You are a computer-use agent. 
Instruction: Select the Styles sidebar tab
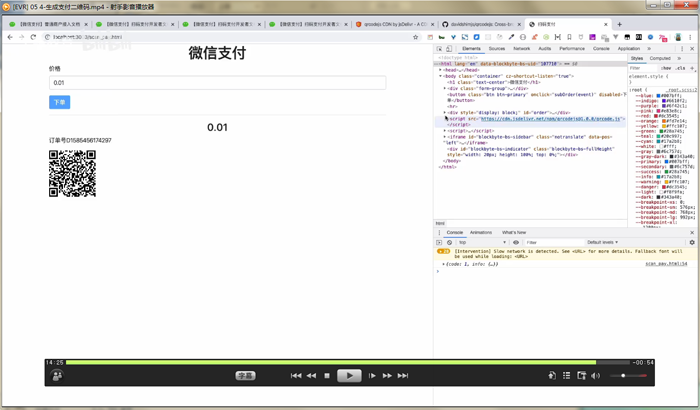click(x=637, y=59)
